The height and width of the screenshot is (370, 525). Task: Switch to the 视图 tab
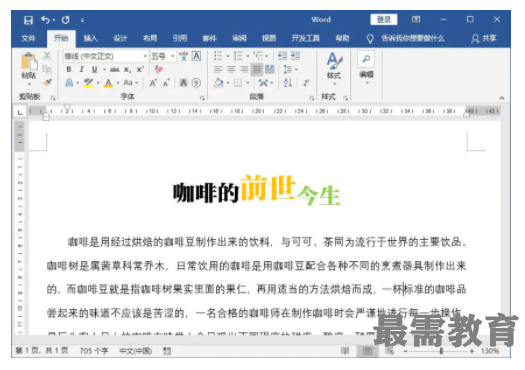point(269,39)
